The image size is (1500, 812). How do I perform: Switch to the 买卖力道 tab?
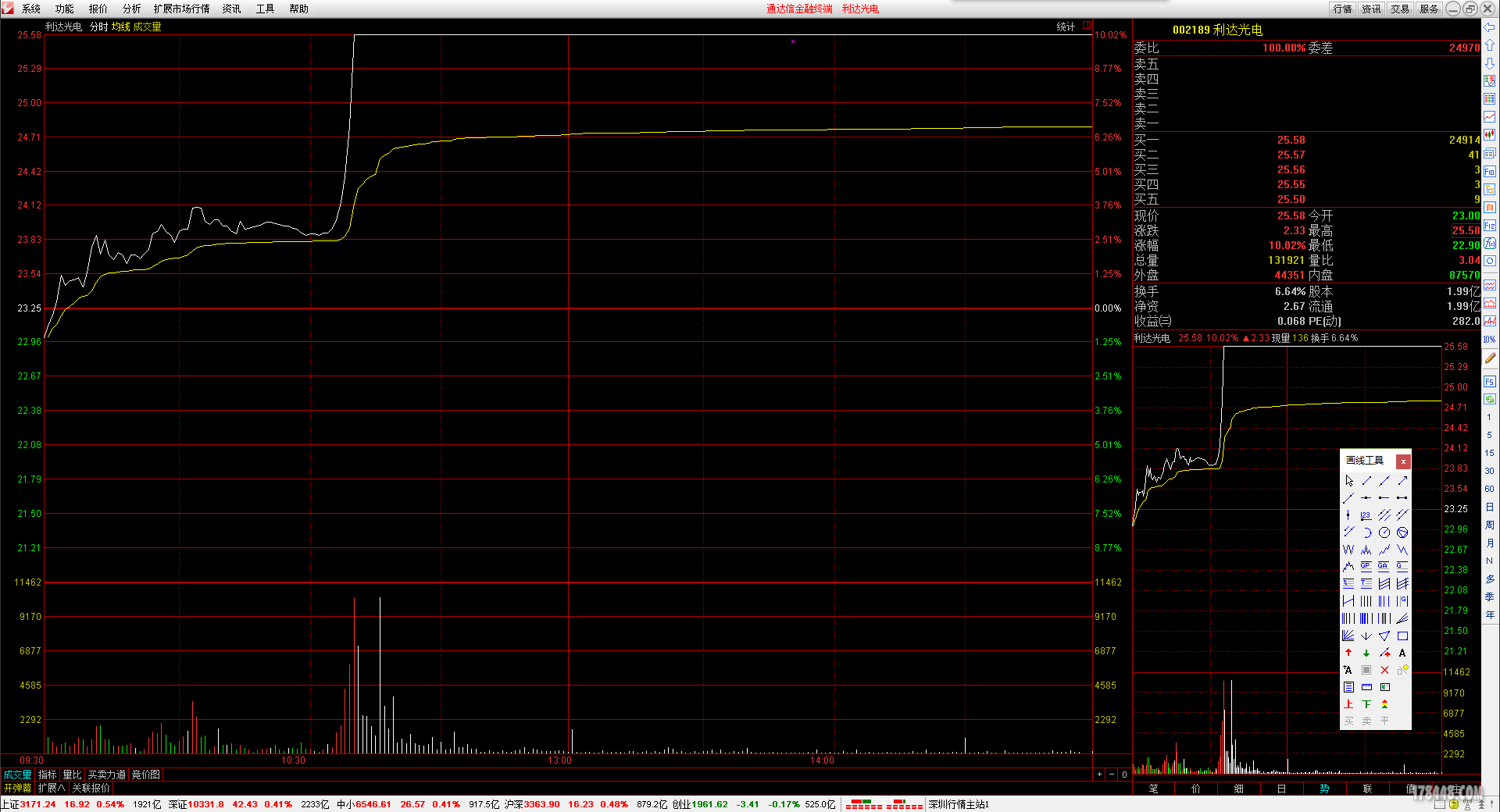(x=106, y=775)
